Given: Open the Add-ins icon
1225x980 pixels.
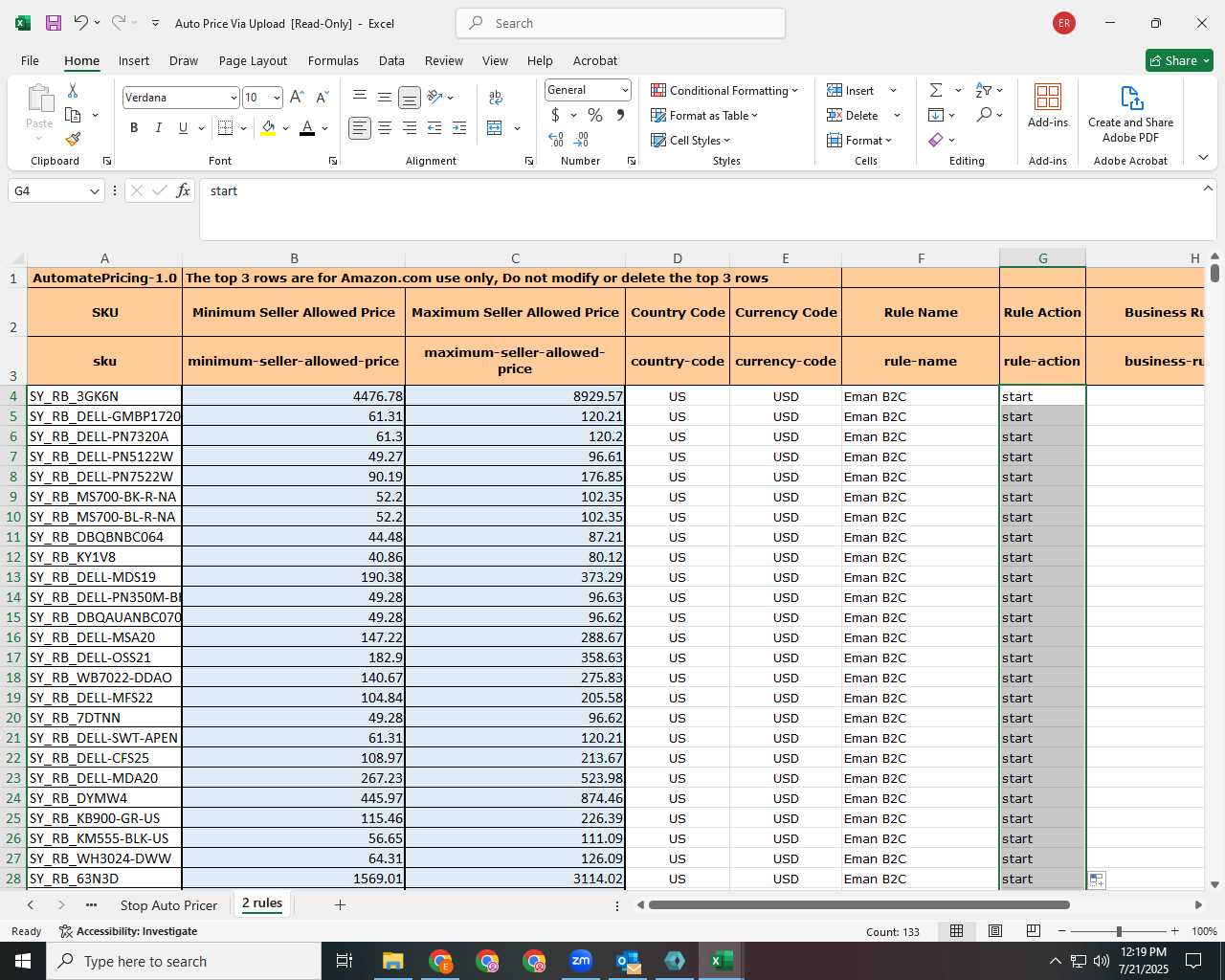Looking at the screenshot, I should point(1048,97).
